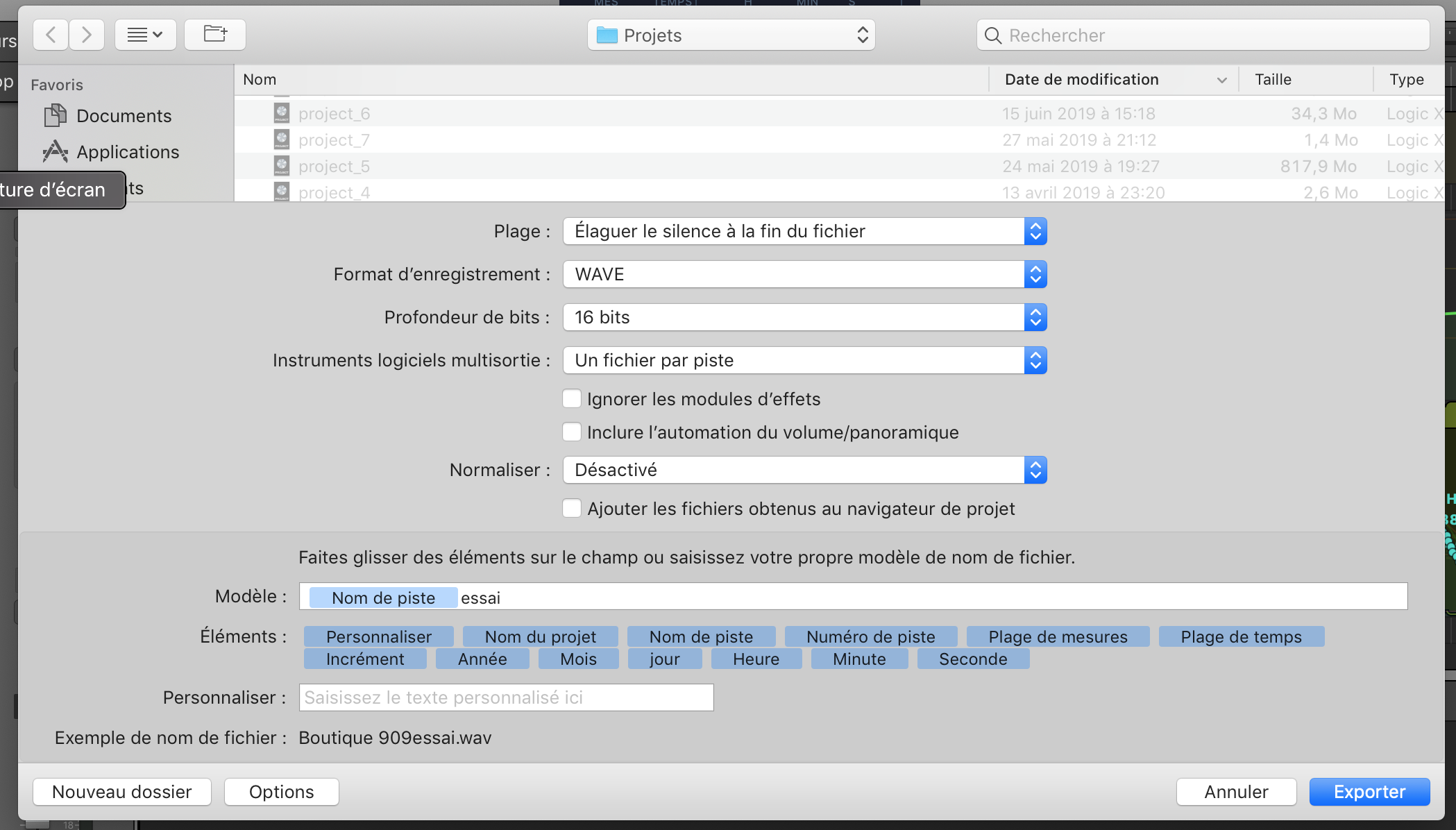
Task: Open the Profondeur de bits dropdown
Action: click(804, 317)
